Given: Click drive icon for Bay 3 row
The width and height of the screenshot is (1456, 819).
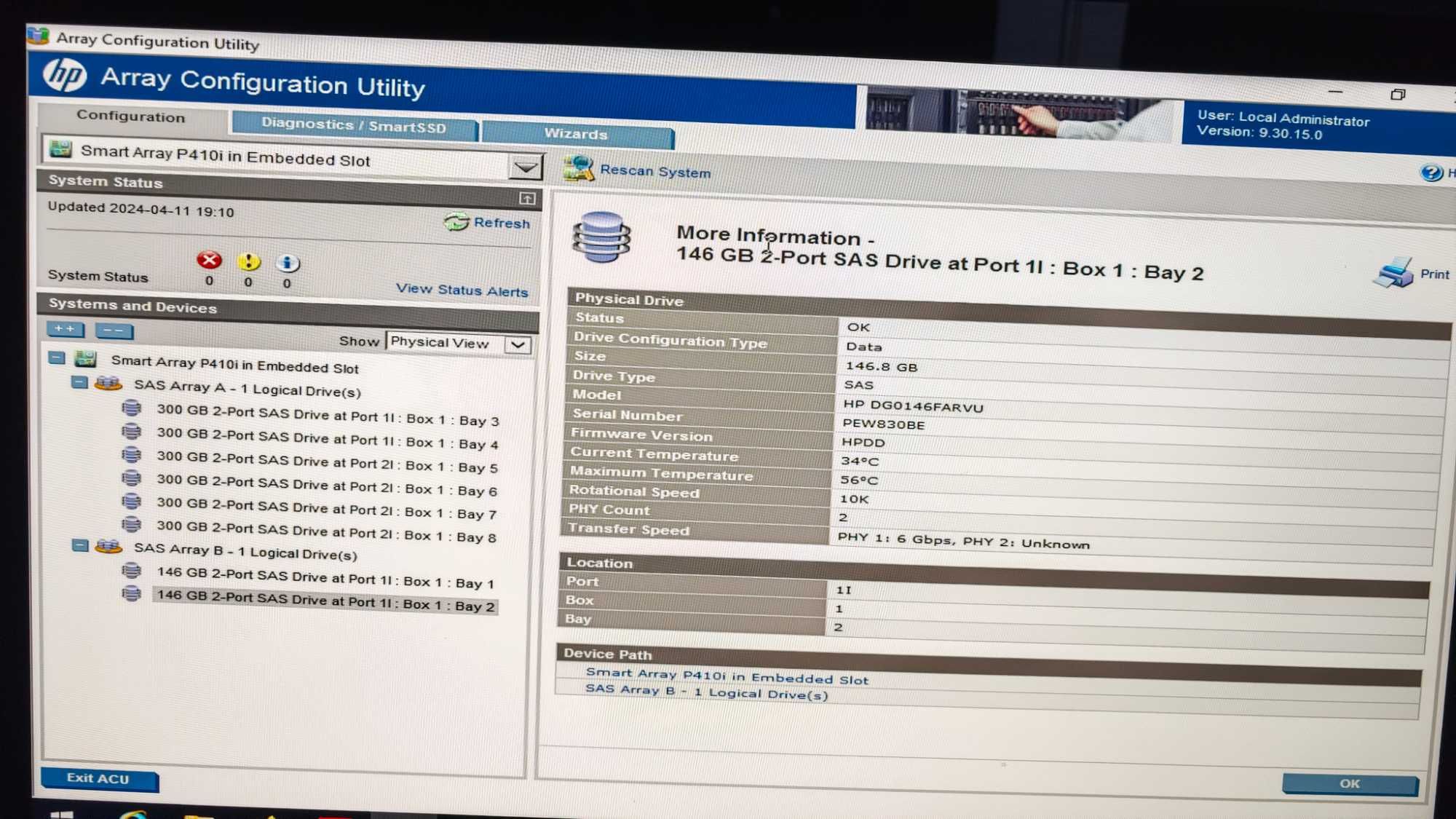Looking at the screenshot, I should pyautogui.click(x=131, y=408).
